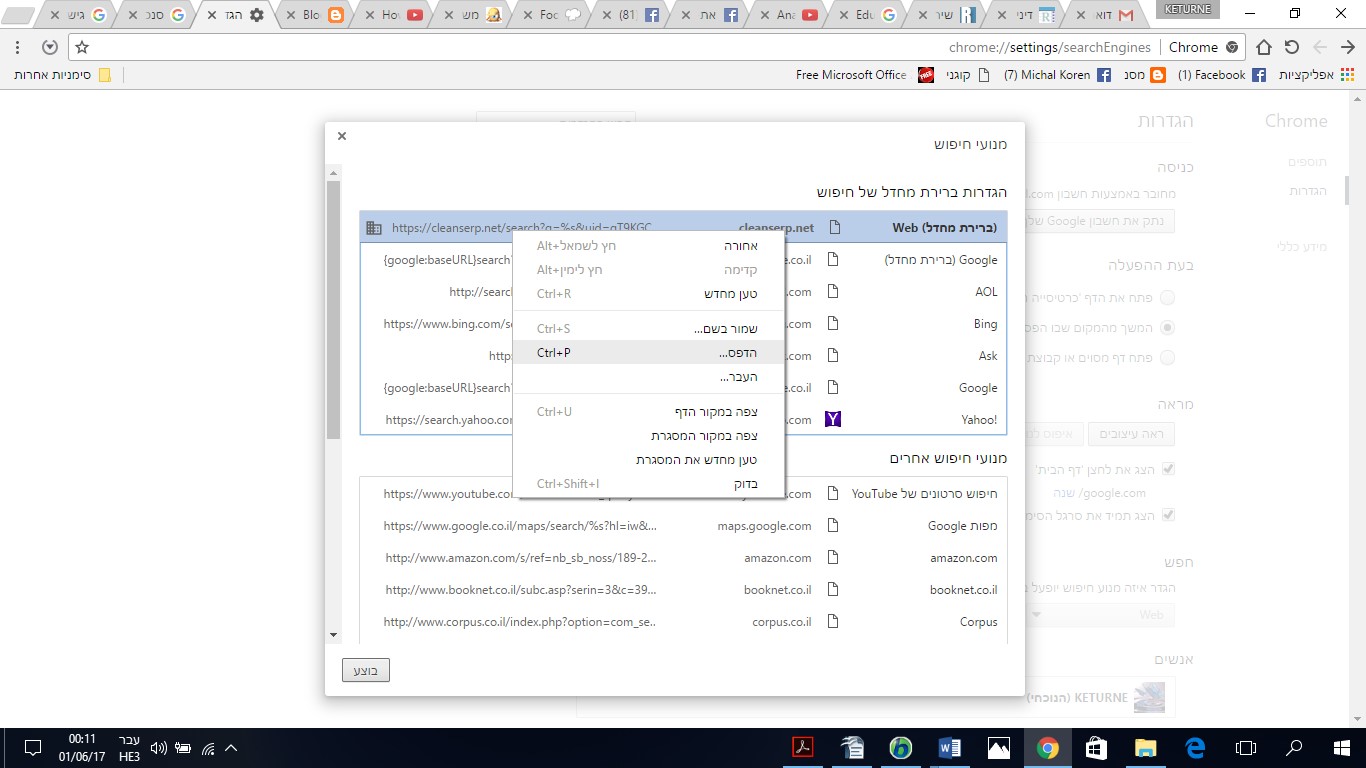Open Word from the Windows taskbar
Screen dimensions: 1366x768
(949, 748)
